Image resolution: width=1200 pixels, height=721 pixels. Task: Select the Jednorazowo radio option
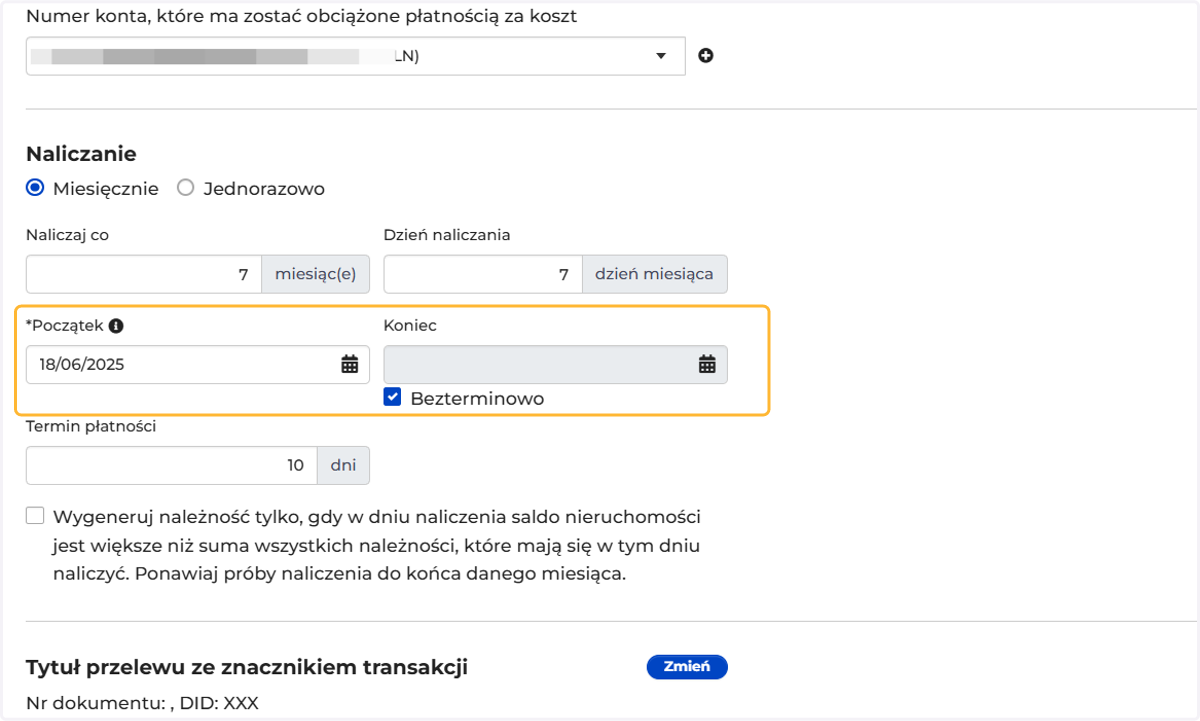(x=185, y=187)
